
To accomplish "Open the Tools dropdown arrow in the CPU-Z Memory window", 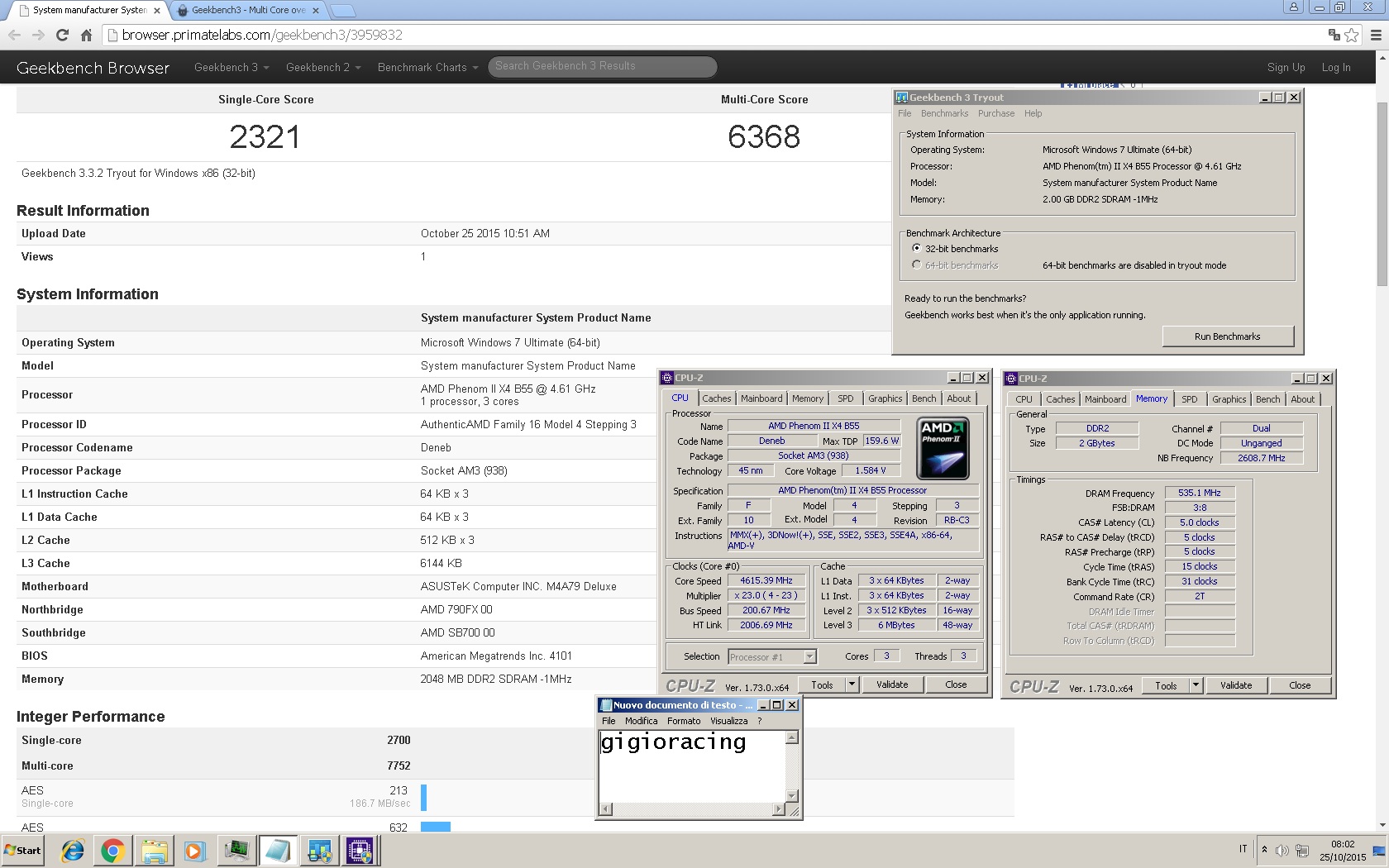I will pyautogui.click(x=1196, y=685).
